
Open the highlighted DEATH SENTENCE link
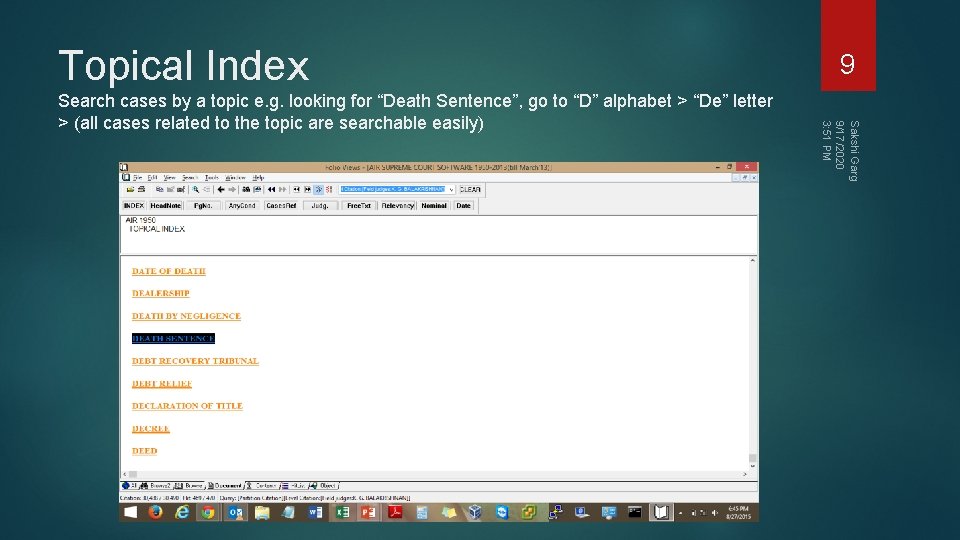point(173,339)
